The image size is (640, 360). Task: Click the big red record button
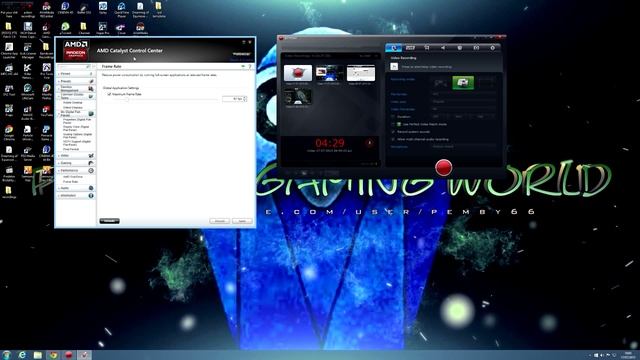coord(443,167)
